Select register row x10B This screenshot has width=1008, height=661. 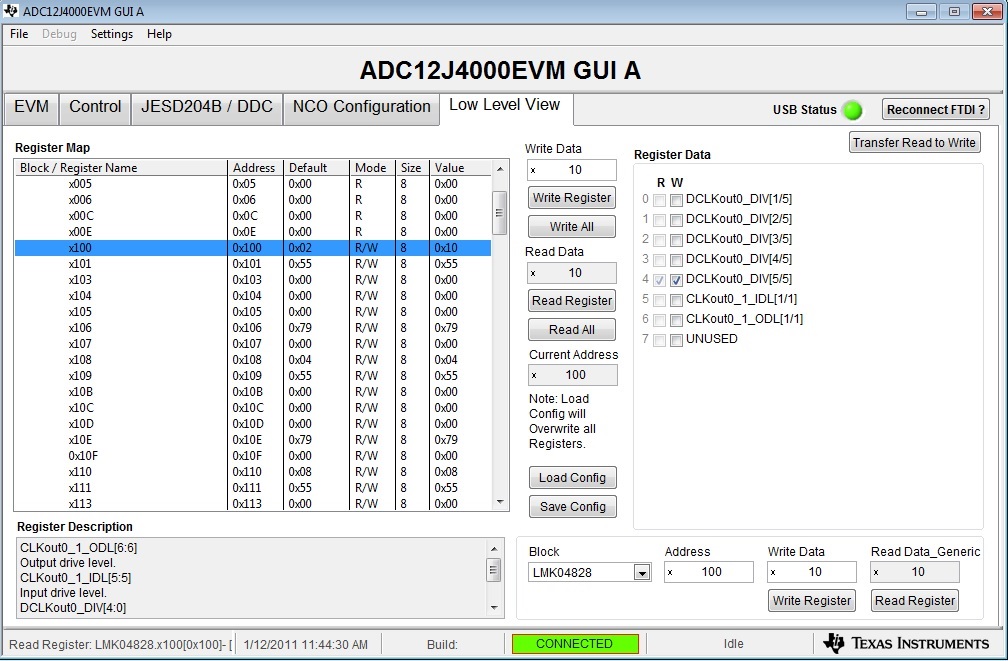(x=253, y=392)
